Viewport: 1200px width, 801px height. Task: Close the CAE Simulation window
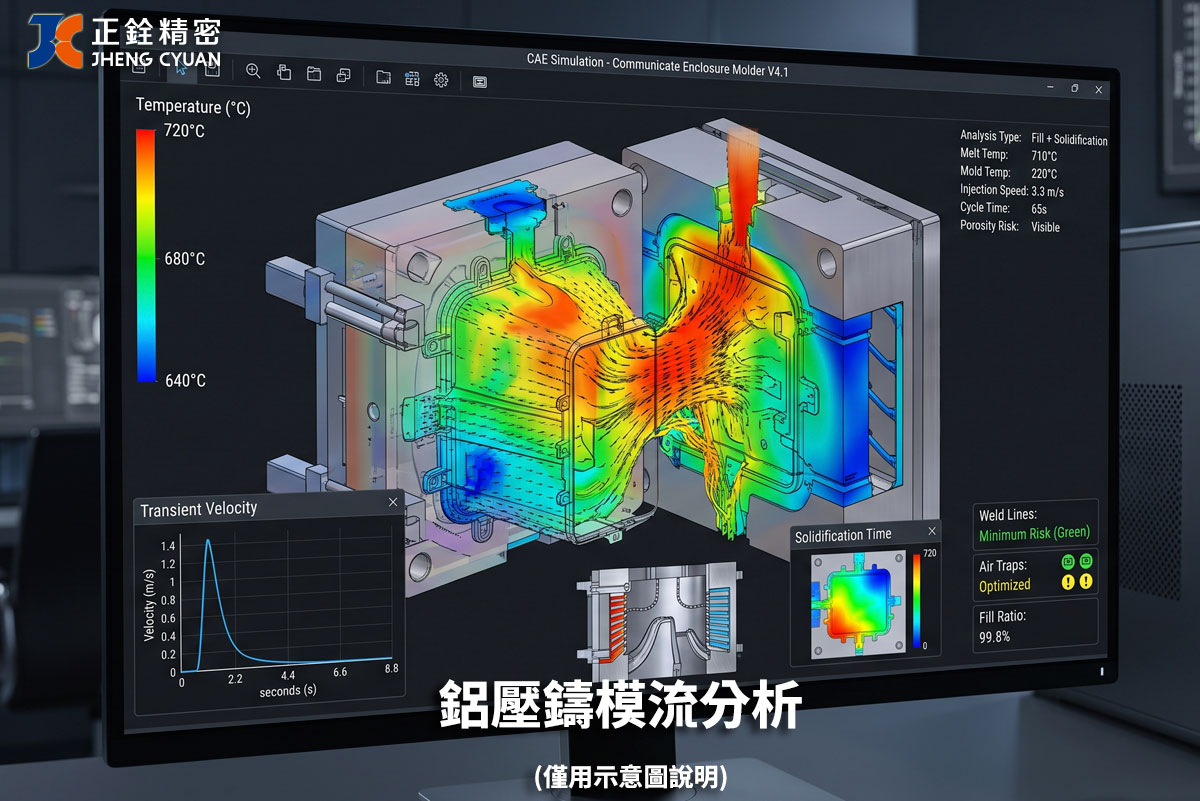(x=1100, y=90)
